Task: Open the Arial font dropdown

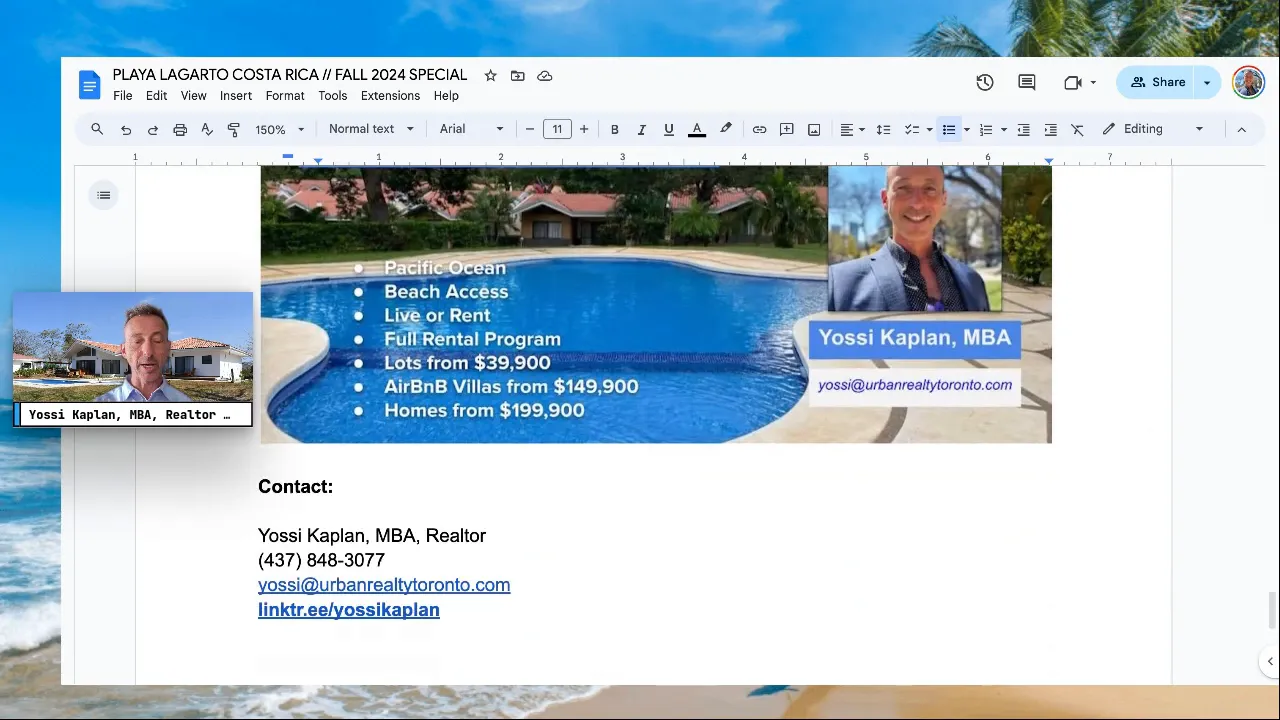Action: point(472,129)
